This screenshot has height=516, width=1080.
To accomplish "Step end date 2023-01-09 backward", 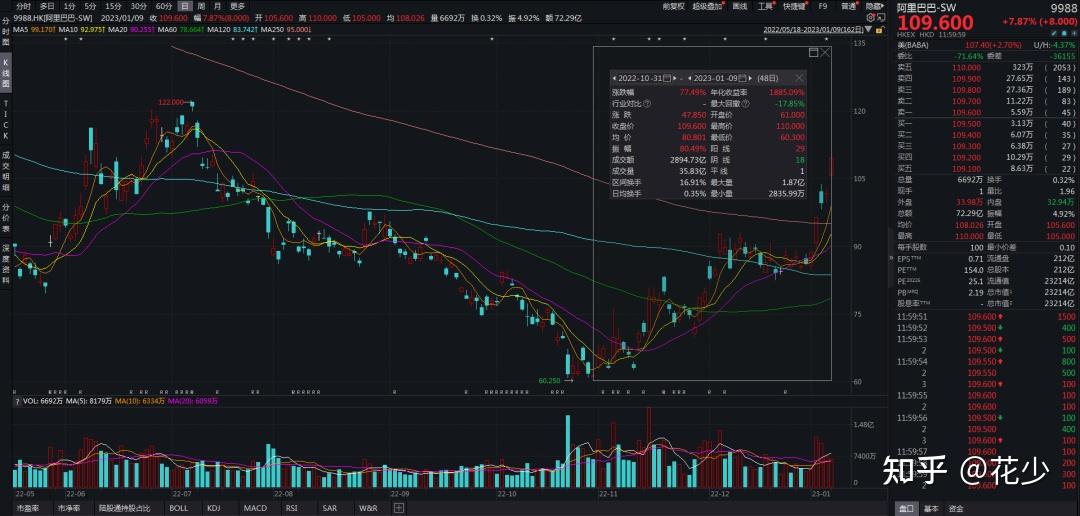I will [689, 78].
